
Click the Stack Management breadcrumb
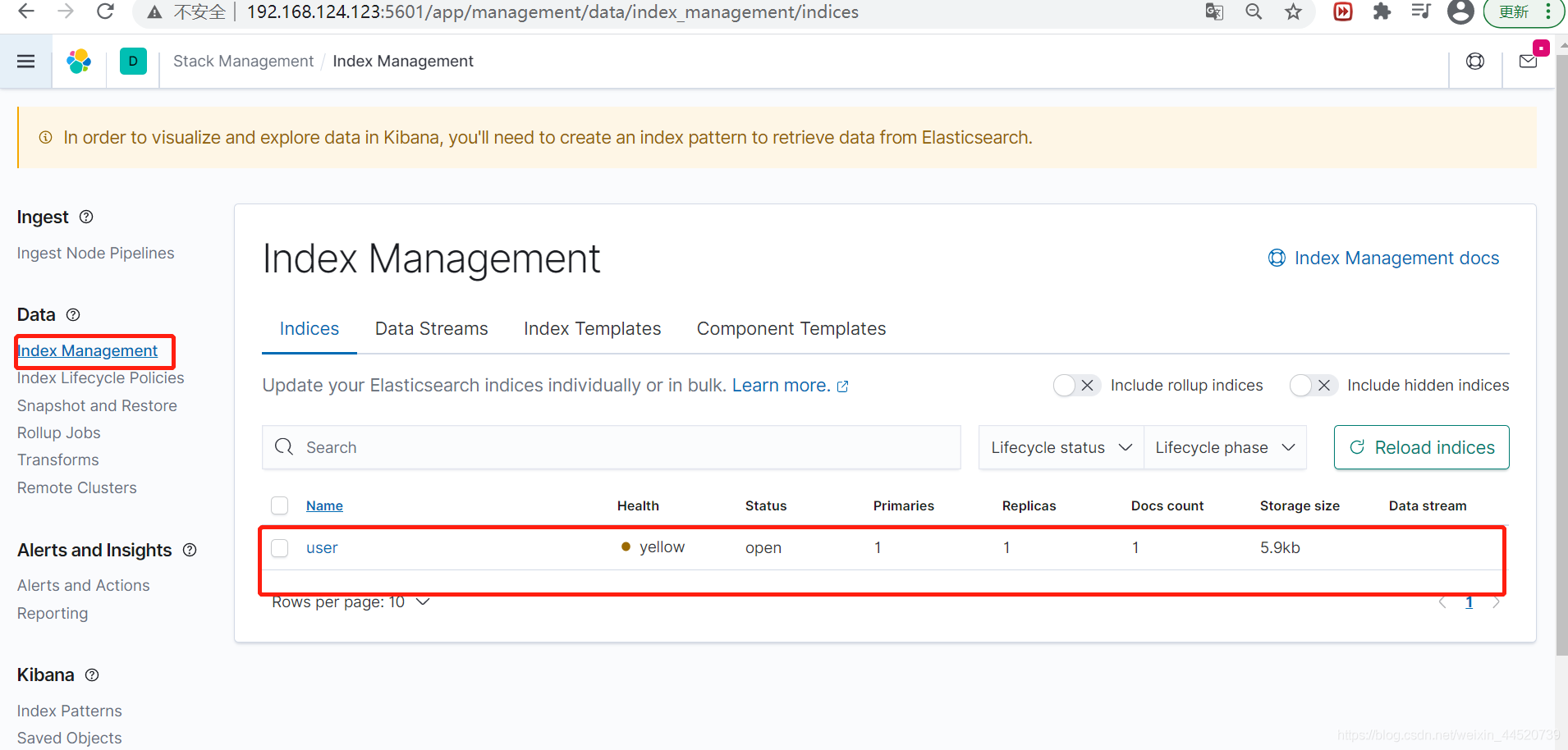point(243,62)
